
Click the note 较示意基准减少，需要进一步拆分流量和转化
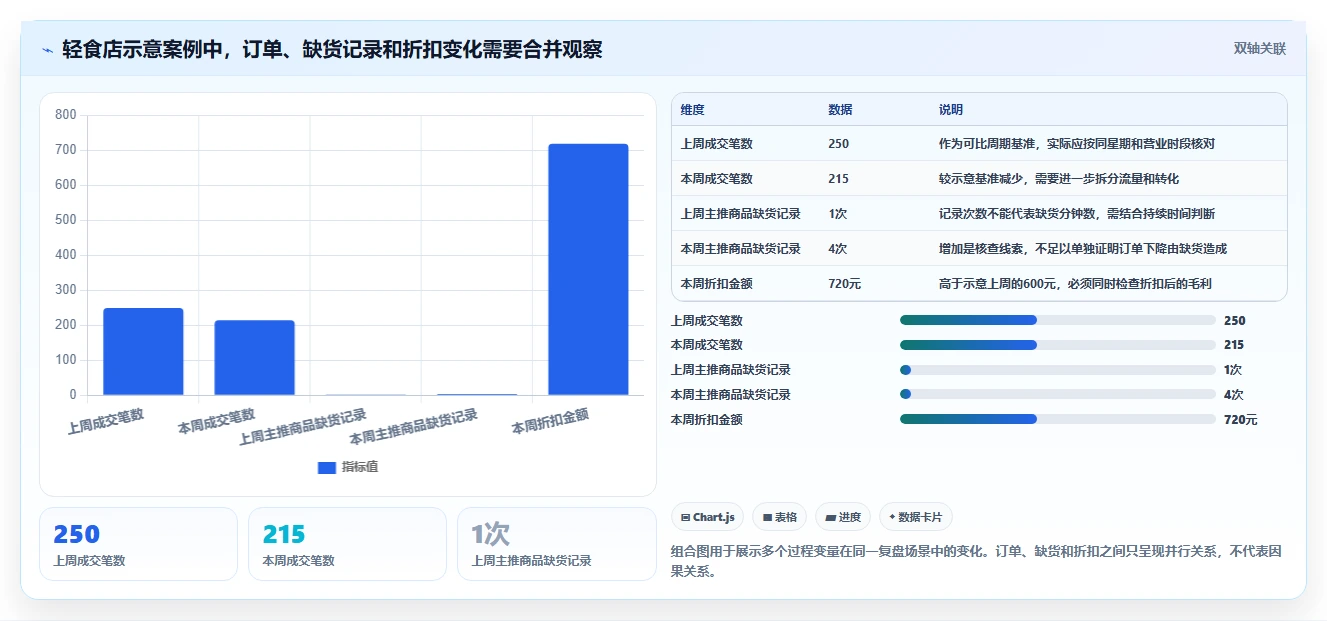click(1059, 179)
